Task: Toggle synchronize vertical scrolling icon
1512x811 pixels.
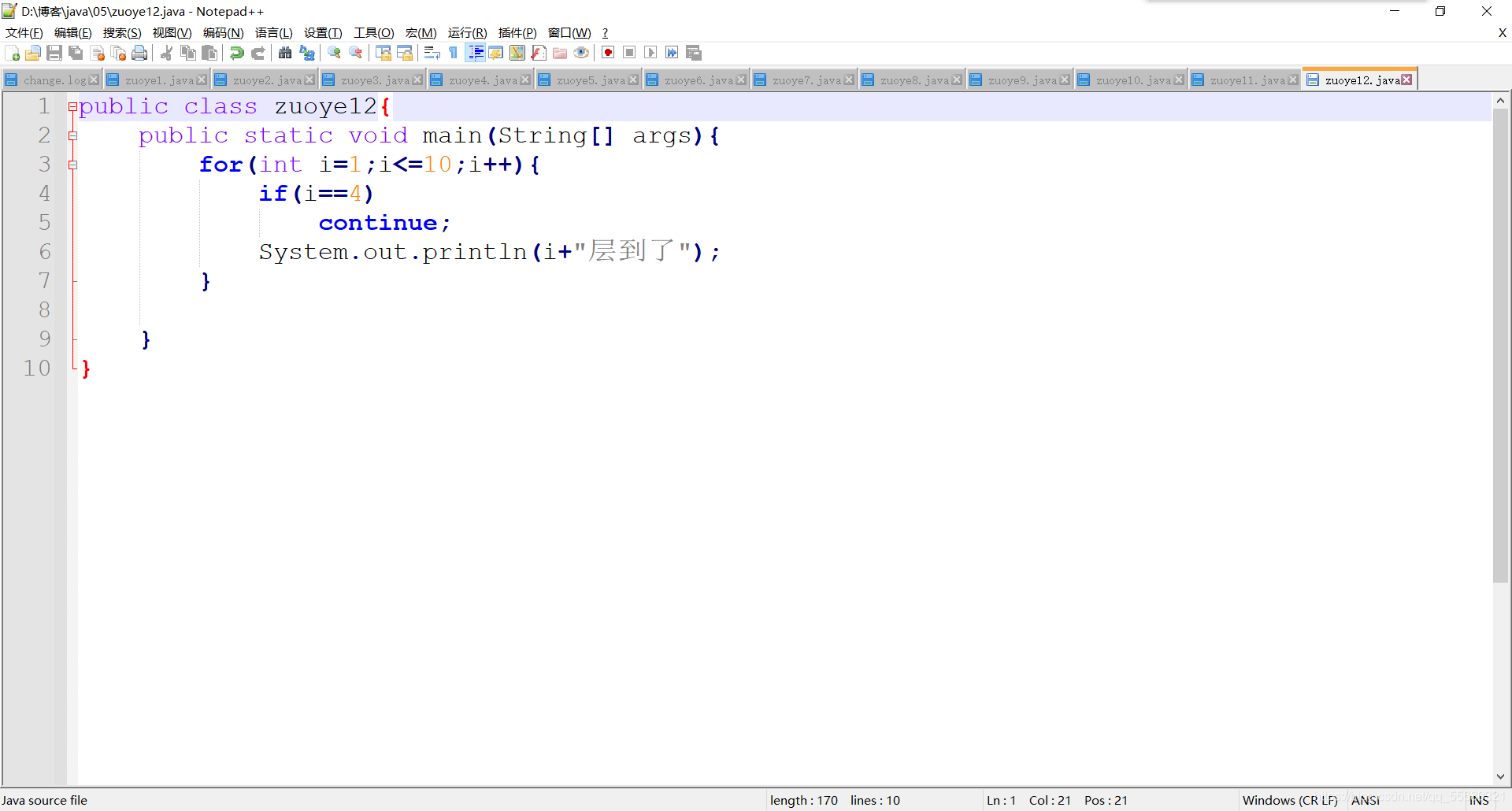Action: click(x=384, y=53)
